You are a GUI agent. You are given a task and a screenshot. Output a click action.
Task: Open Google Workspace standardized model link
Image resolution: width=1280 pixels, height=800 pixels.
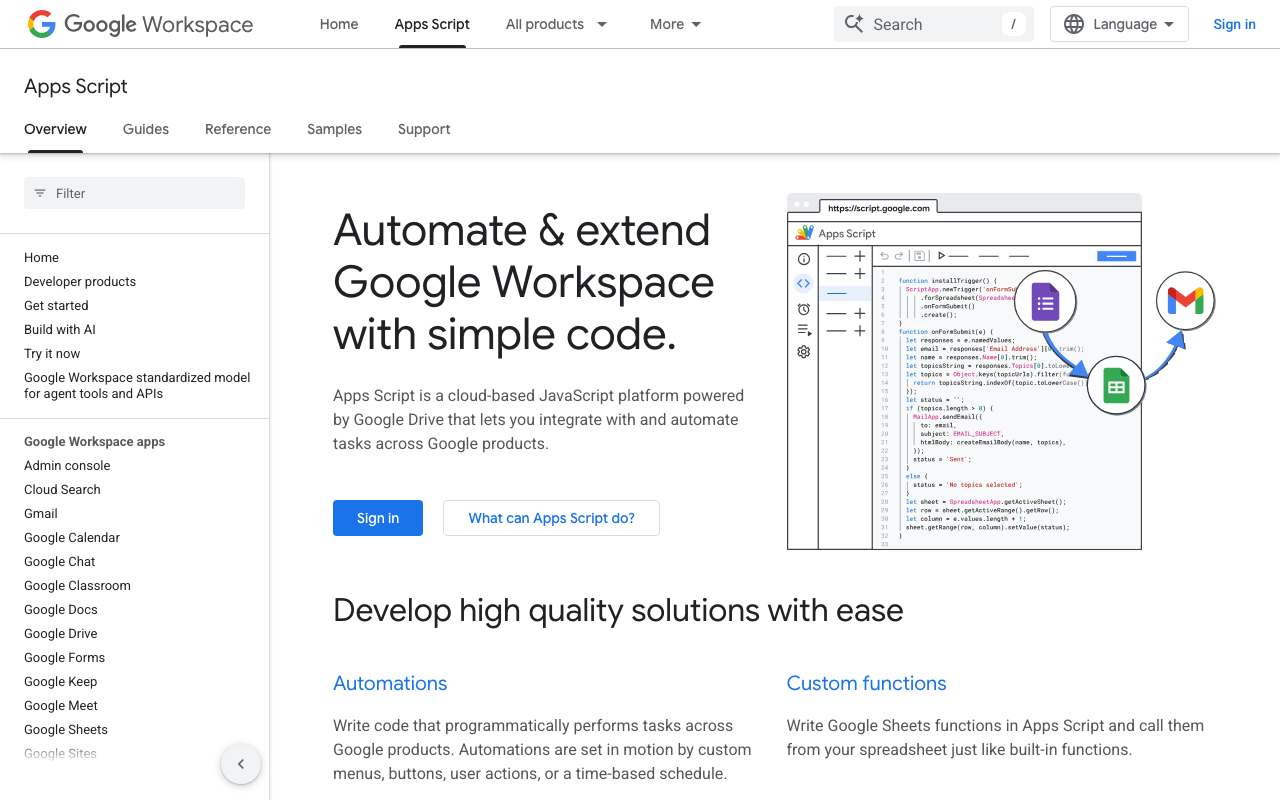tap(137, 386)
